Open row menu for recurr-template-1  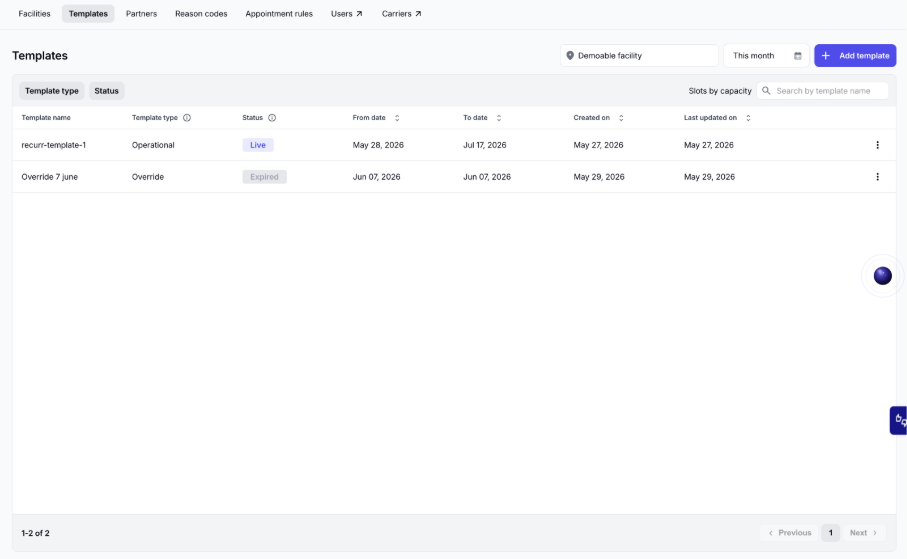pyautogui.click(x=877, y=145)
